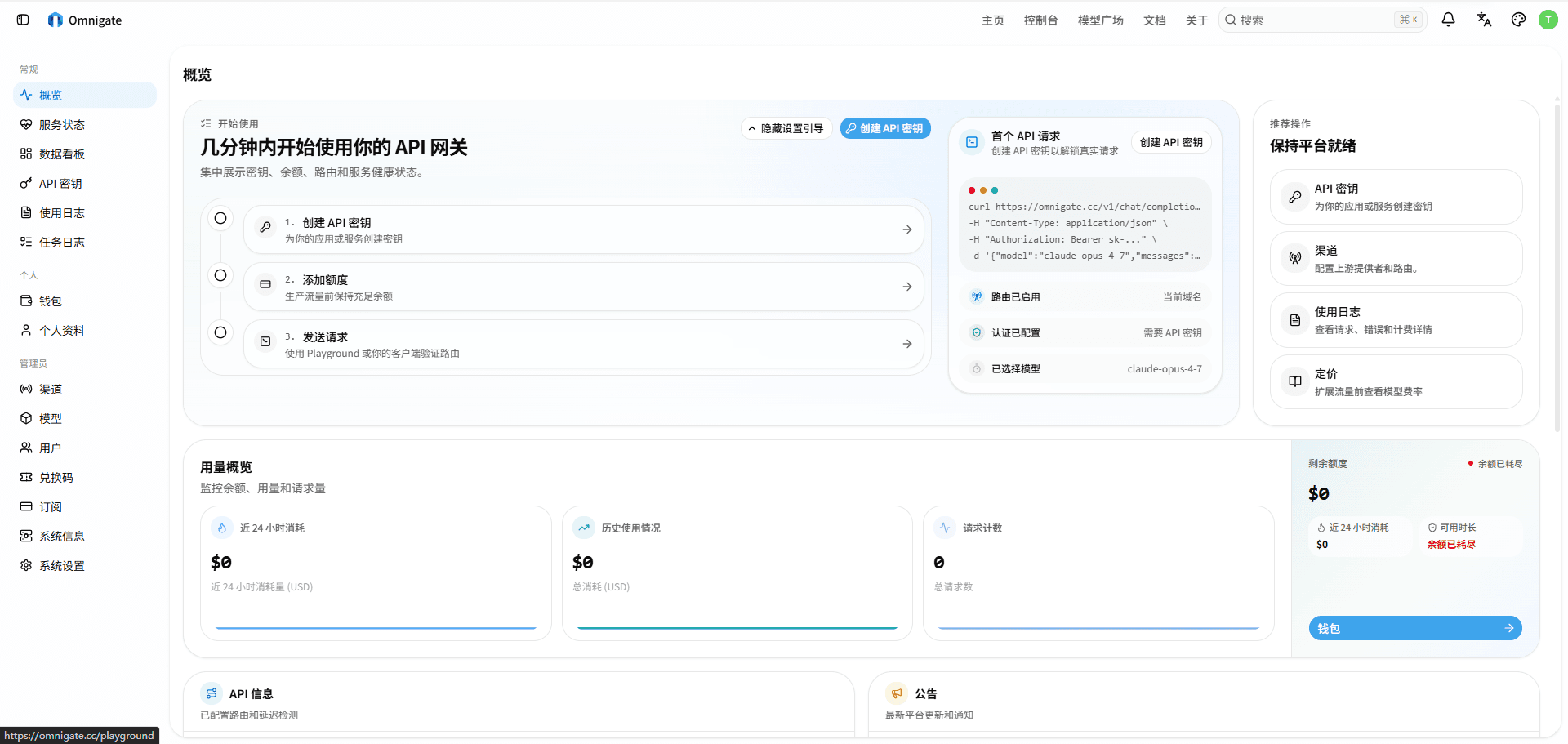
Task: Click the magnifier icon in search box
Action: tap(1231, 20)
